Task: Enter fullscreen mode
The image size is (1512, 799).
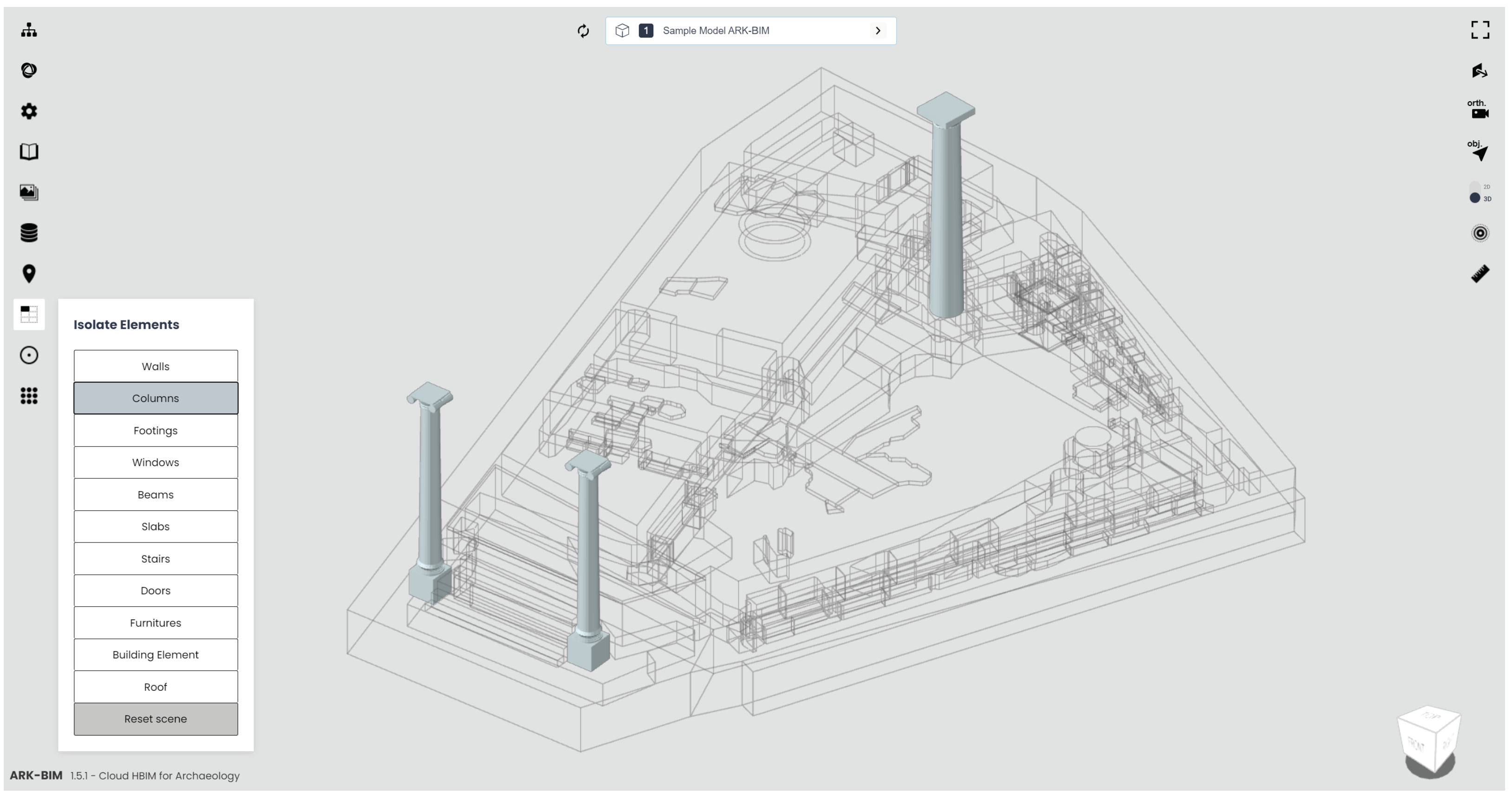Action: (1479, 30)
